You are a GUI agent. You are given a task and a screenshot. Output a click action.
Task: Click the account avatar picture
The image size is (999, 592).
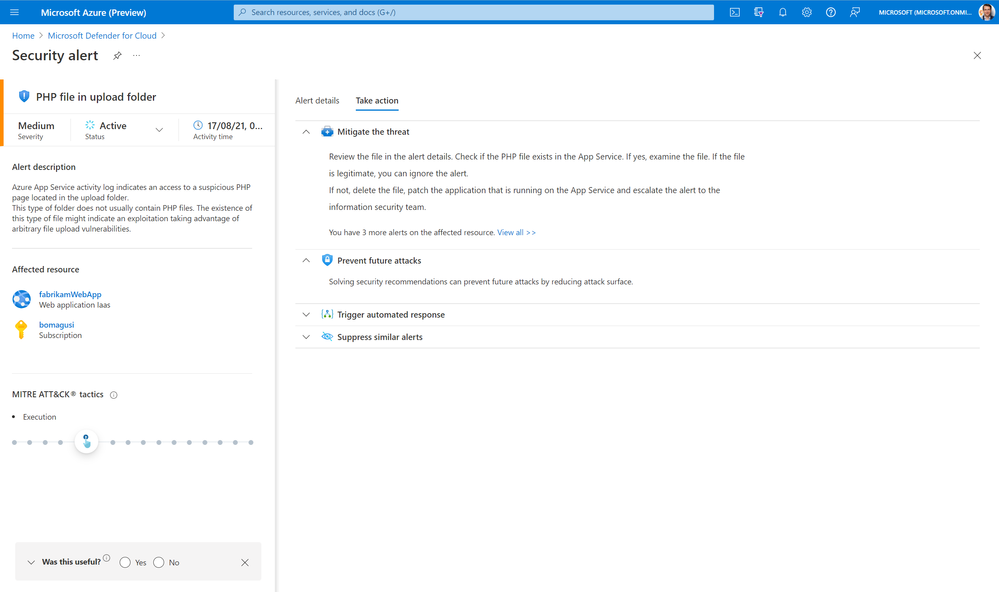click(x=986, y=12)
